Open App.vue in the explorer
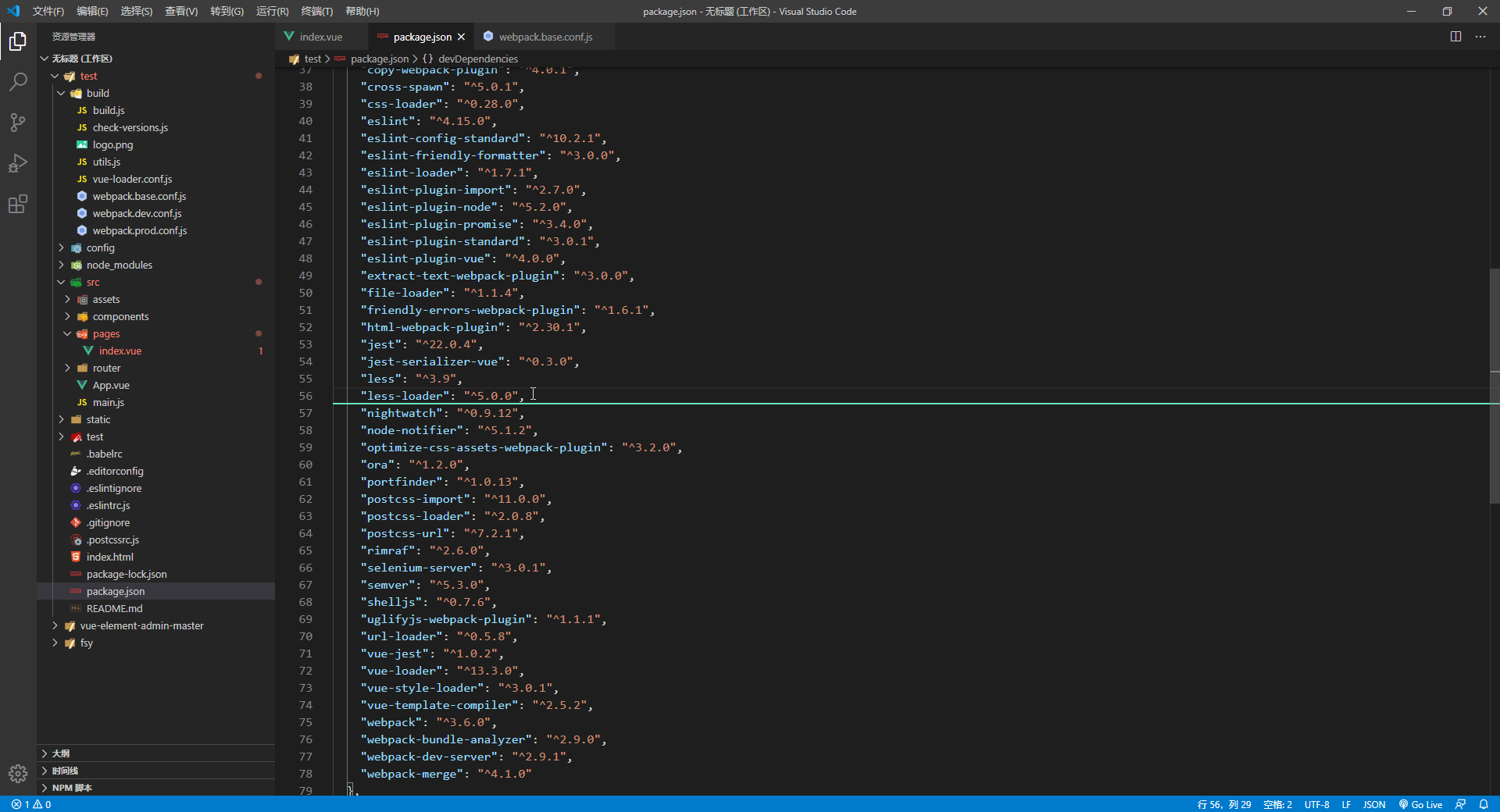The height and width of the screenshot is (812, 1500). point(155,385)
